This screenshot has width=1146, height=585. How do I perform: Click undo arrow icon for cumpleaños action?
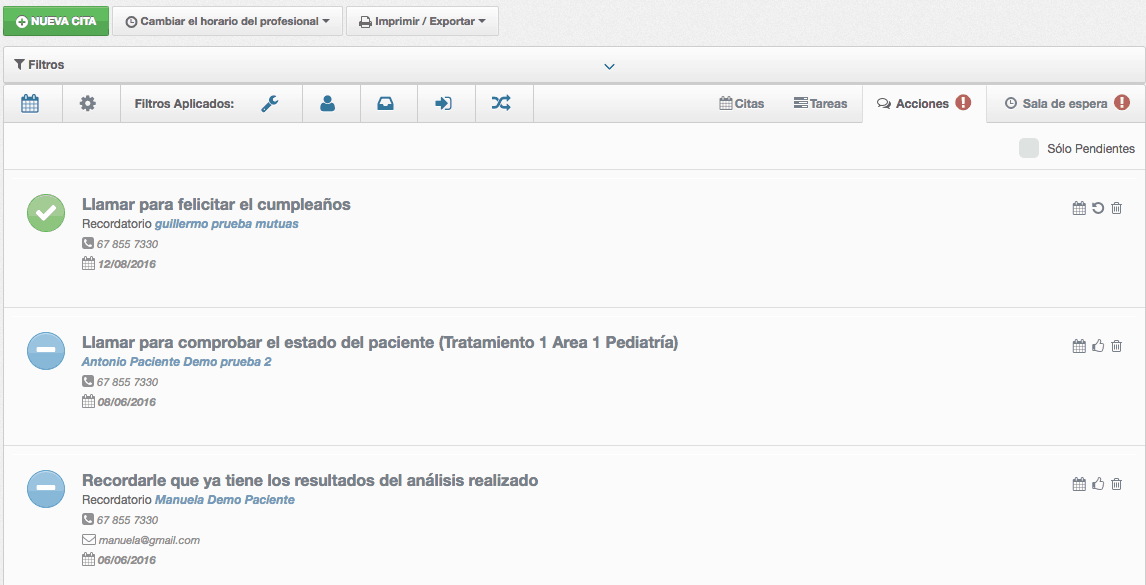(x=1098, y=208)
